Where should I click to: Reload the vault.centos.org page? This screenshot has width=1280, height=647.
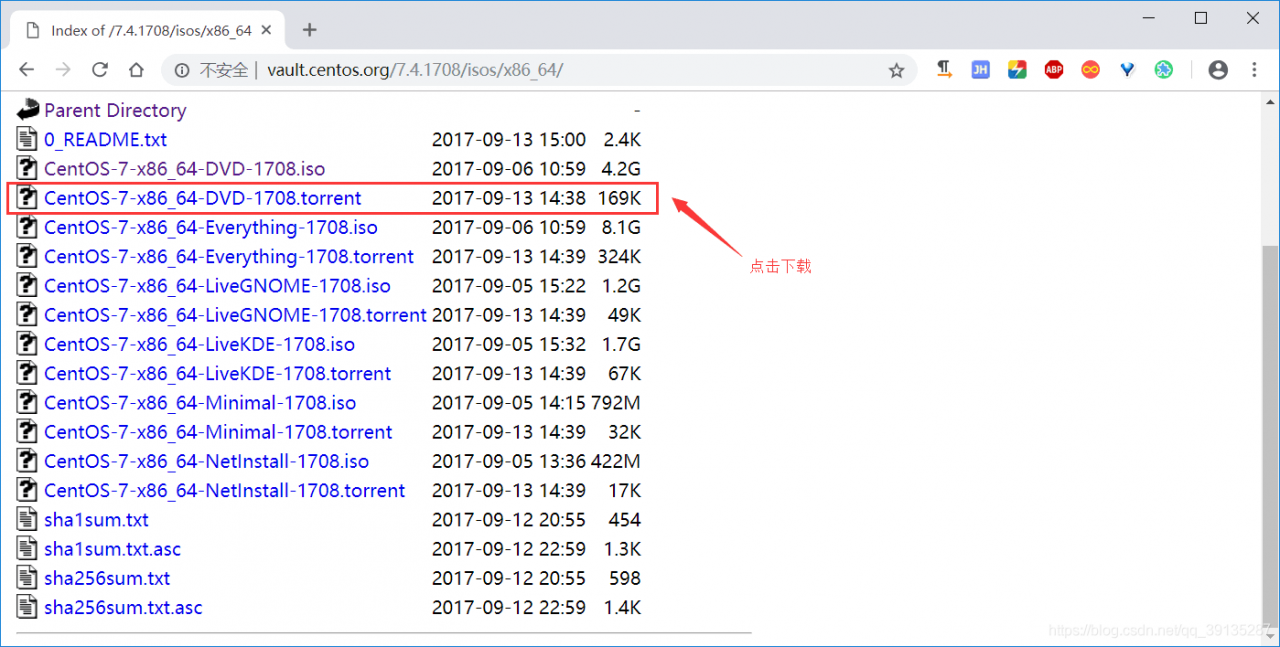point(100,70)
